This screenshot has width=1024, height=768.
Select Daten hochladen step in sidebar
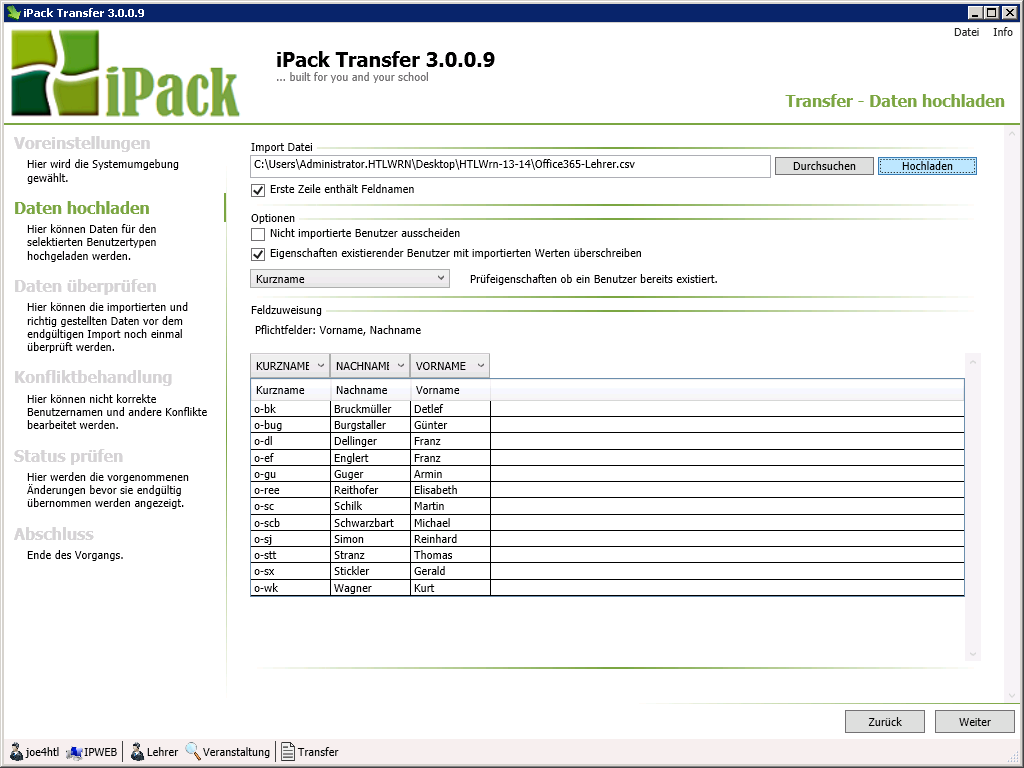[82, 208]
